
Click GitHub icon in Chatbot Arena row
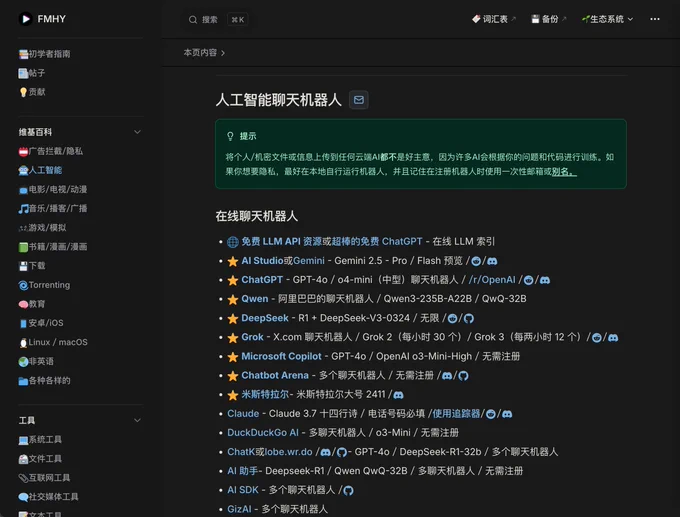pyautogui.click(x=463, y=376)
